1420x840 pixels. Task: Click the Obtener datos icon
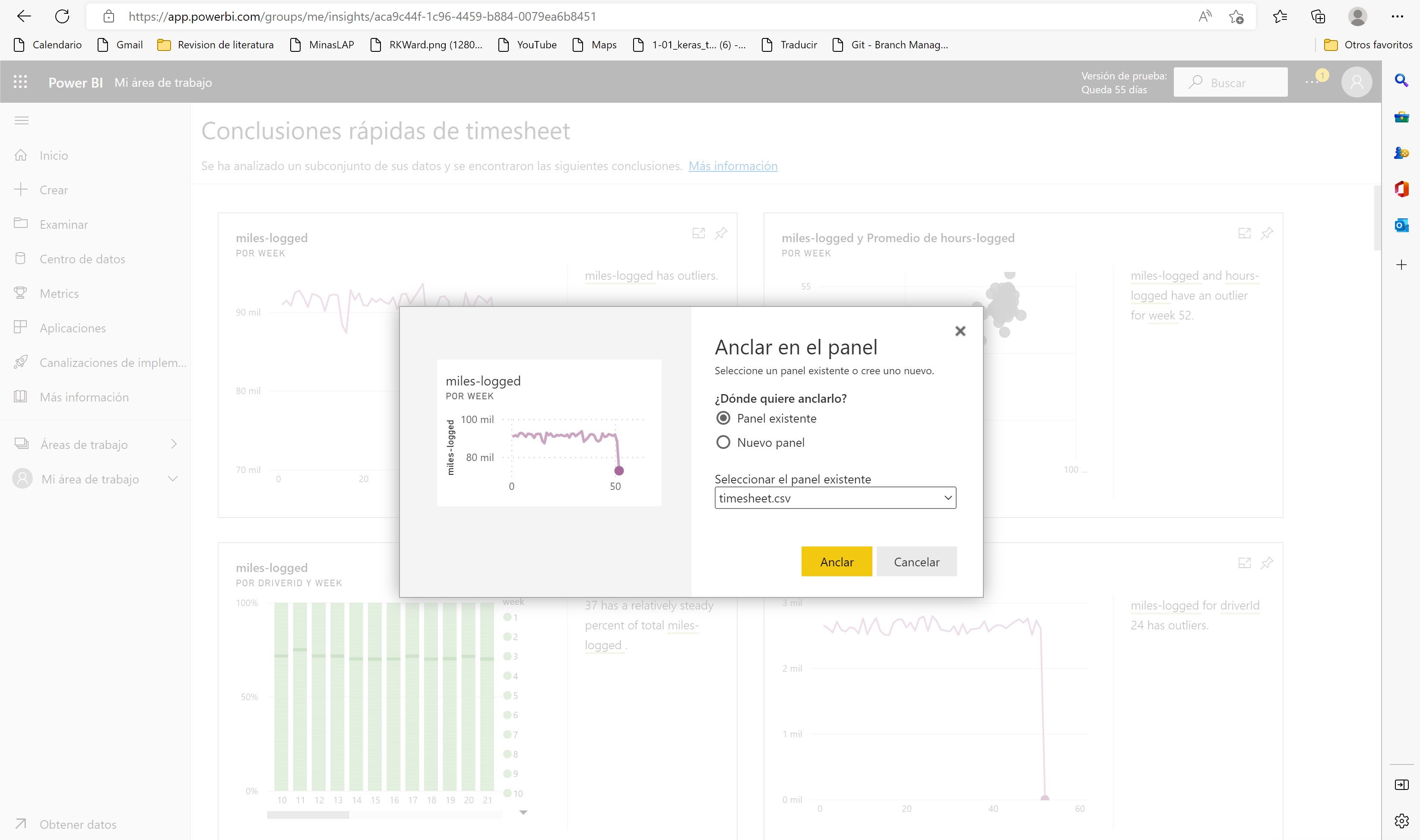tap(21, 824)
